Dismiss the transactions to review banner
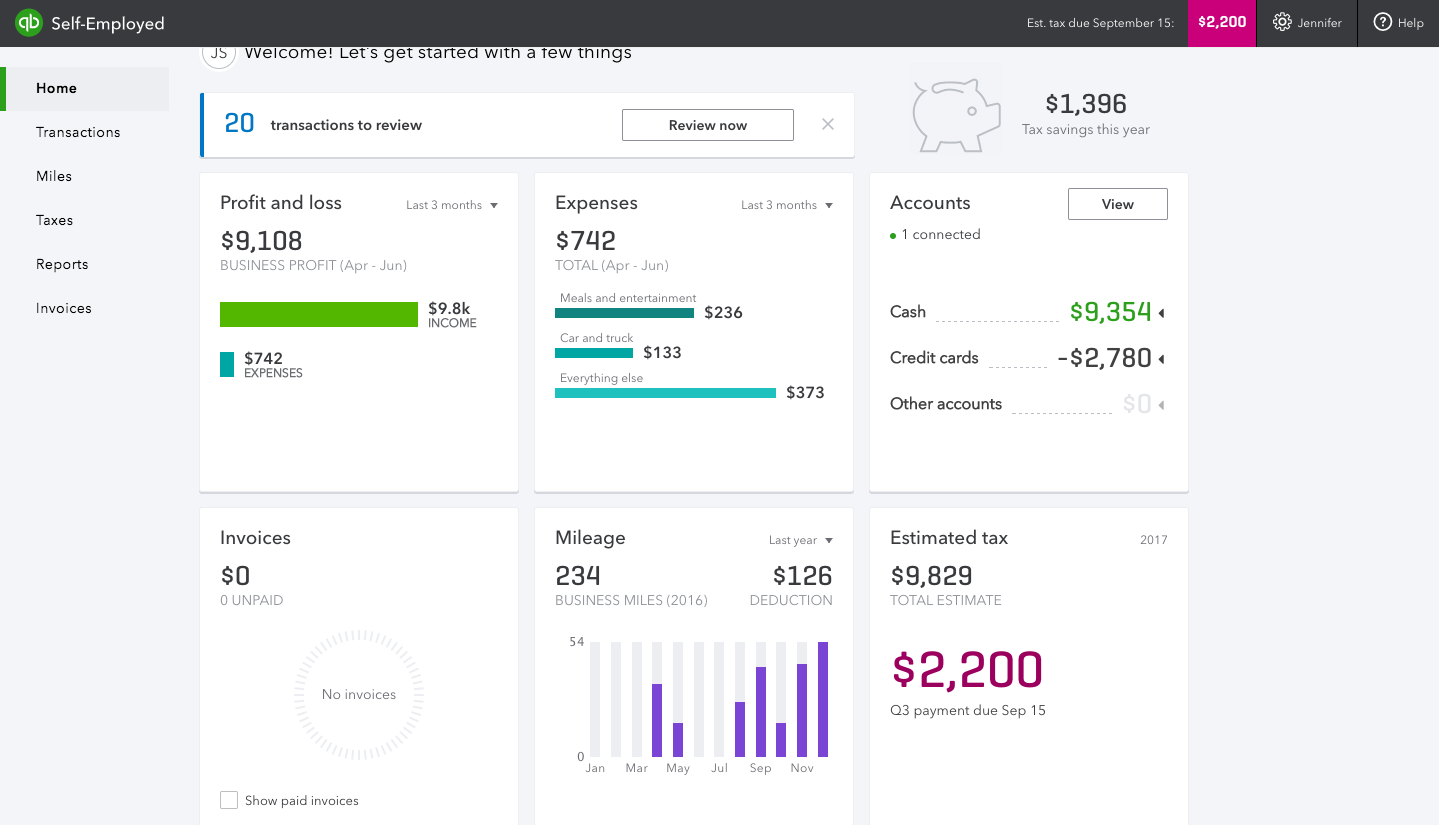Screen dimensions: 1439x825 coord(828,124)
